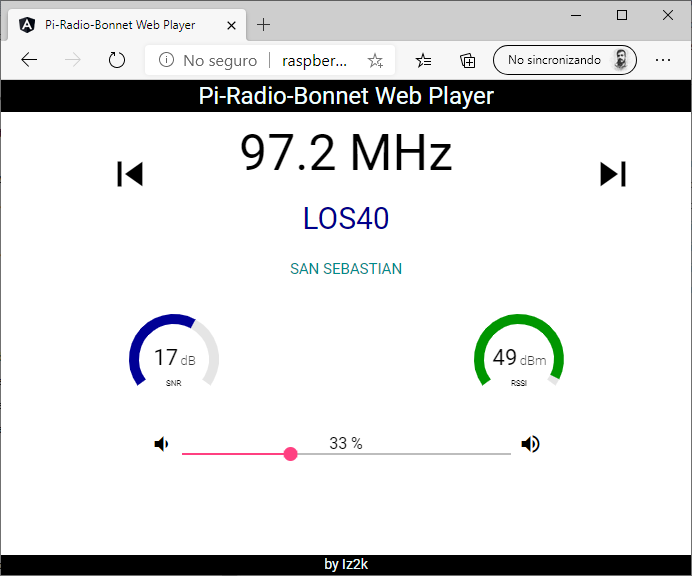Minimize the browser window
The height and width of the screenshot is (576, 692).
coord(576,15)
